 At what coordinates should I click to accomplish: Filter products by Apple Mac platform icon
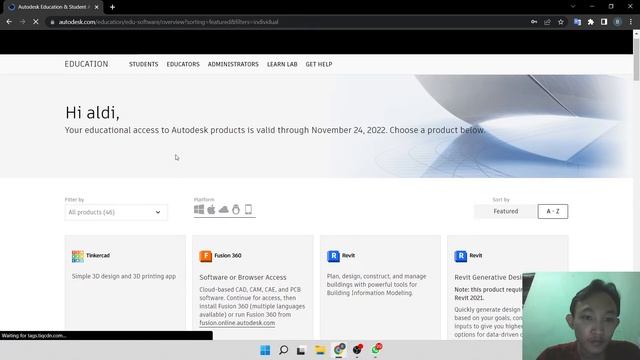[x=211, y=210]
